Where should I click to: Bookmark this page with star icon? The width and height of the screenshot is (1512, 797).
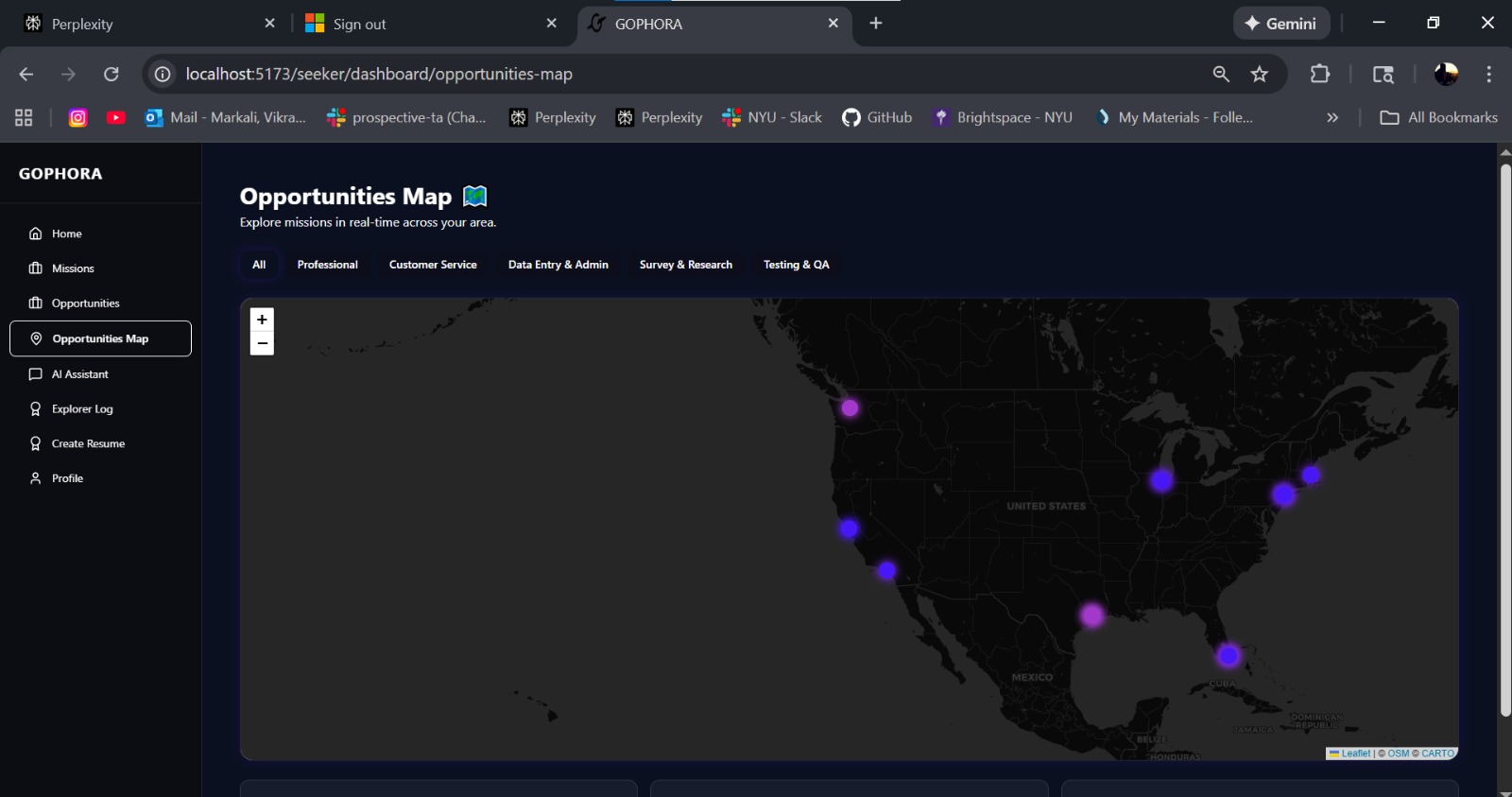click(x=1259, y=74)
